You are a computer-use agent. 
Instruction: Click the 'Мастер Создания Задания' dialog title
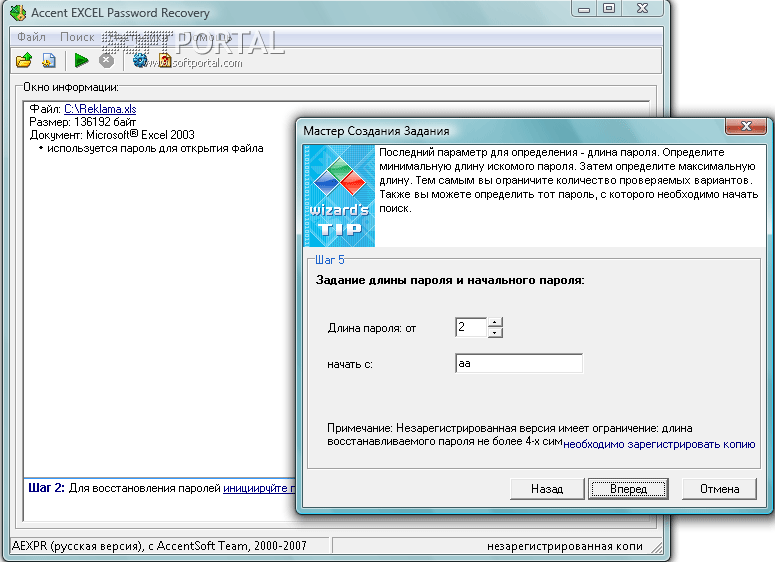click(x=376, y=131)
